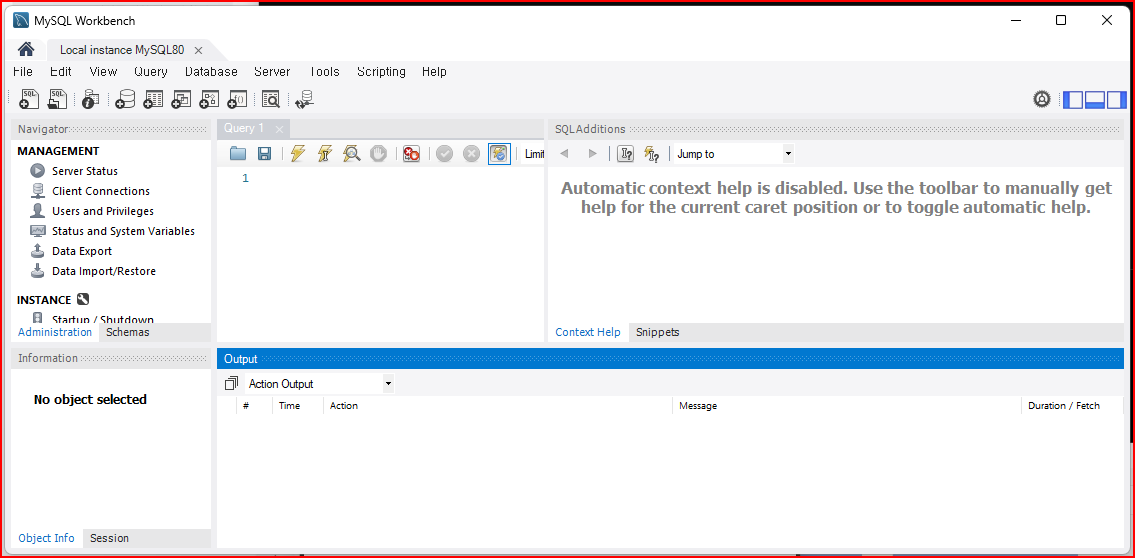The width and height of the screenshot is (1135, 558).
Task: Select the Query 1 editor tab
Action: (x=244, y=128)
